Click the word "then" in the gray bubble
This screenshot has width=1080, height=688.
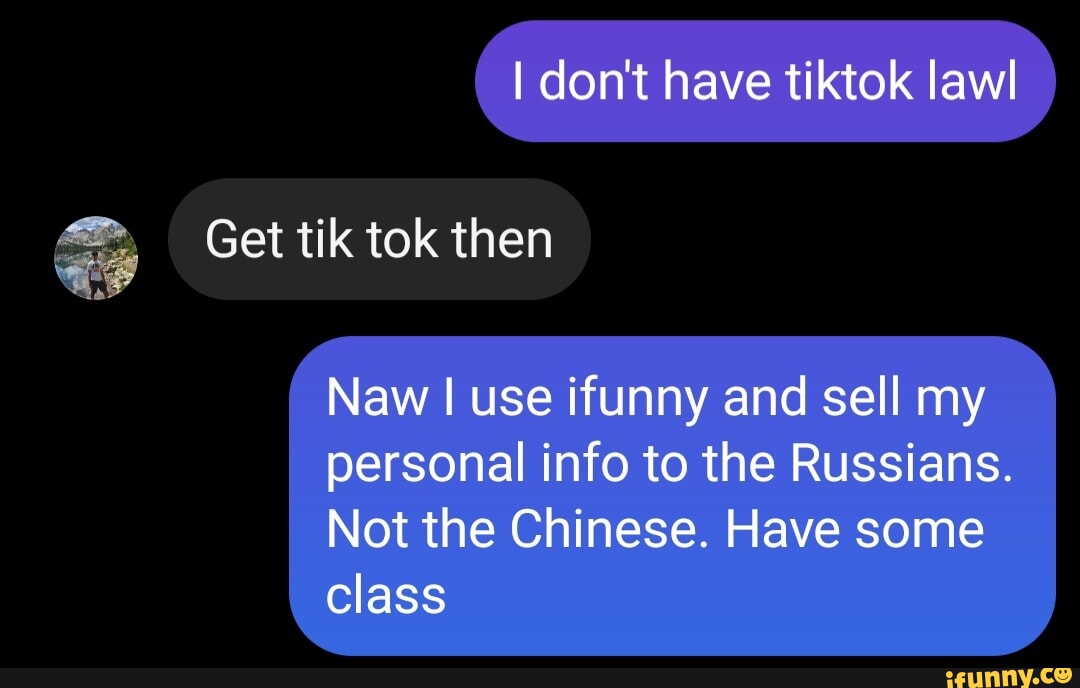pos(501,240)
